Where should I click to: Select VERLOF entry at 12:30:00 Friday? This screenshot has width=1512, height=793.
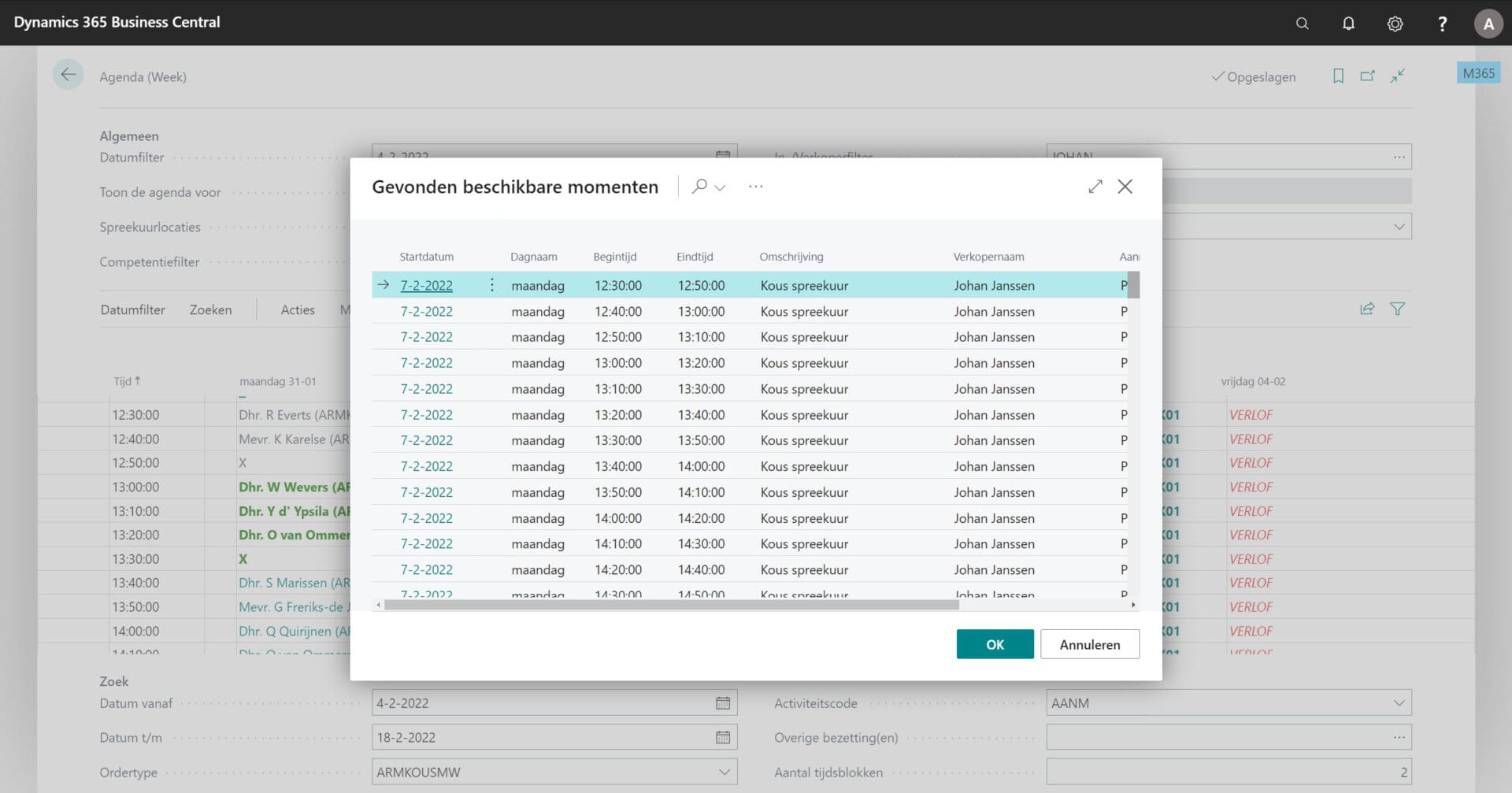click(x=1251, y=415)
